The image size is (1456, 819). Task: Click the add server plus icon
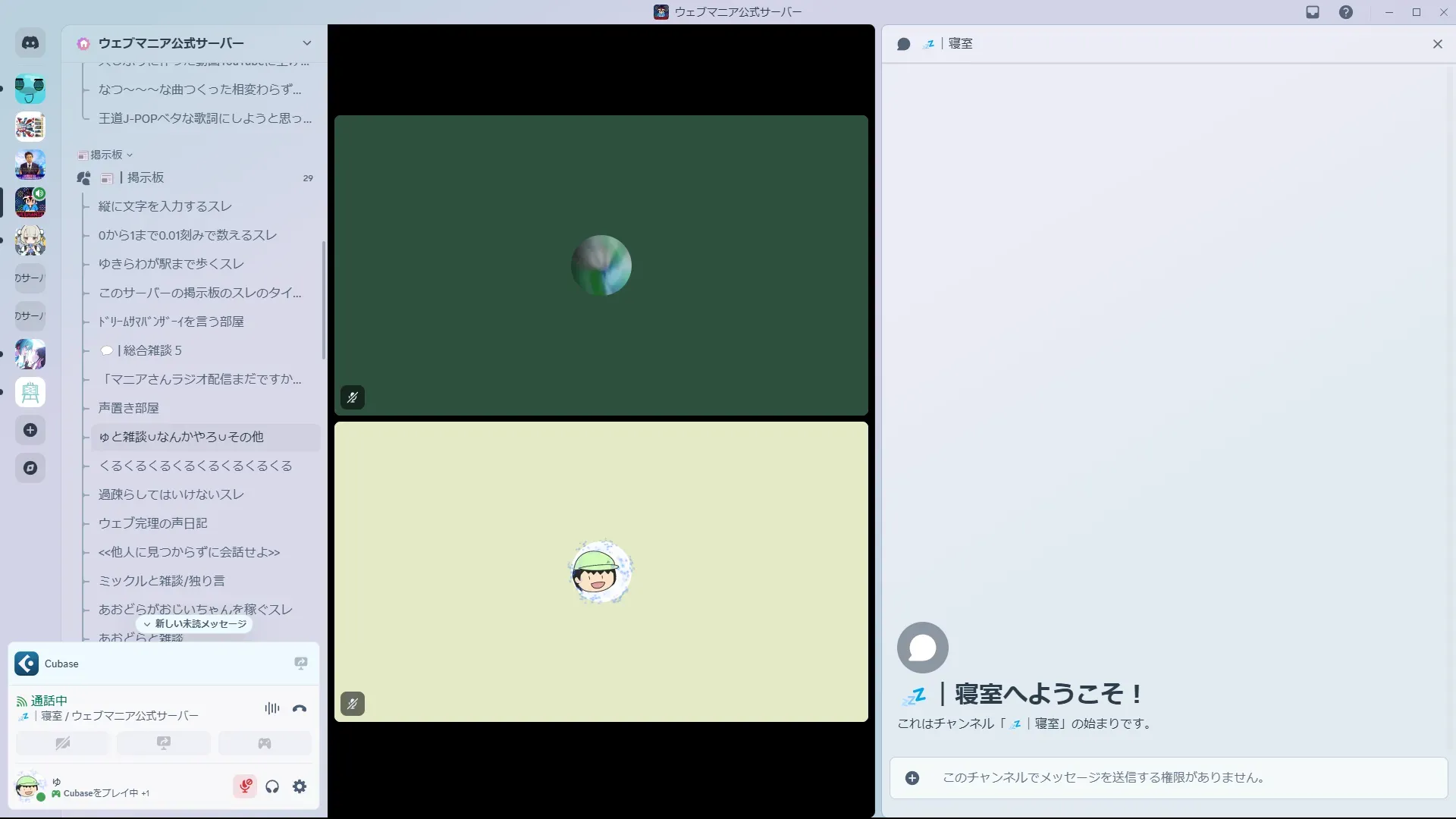point(30,430)
